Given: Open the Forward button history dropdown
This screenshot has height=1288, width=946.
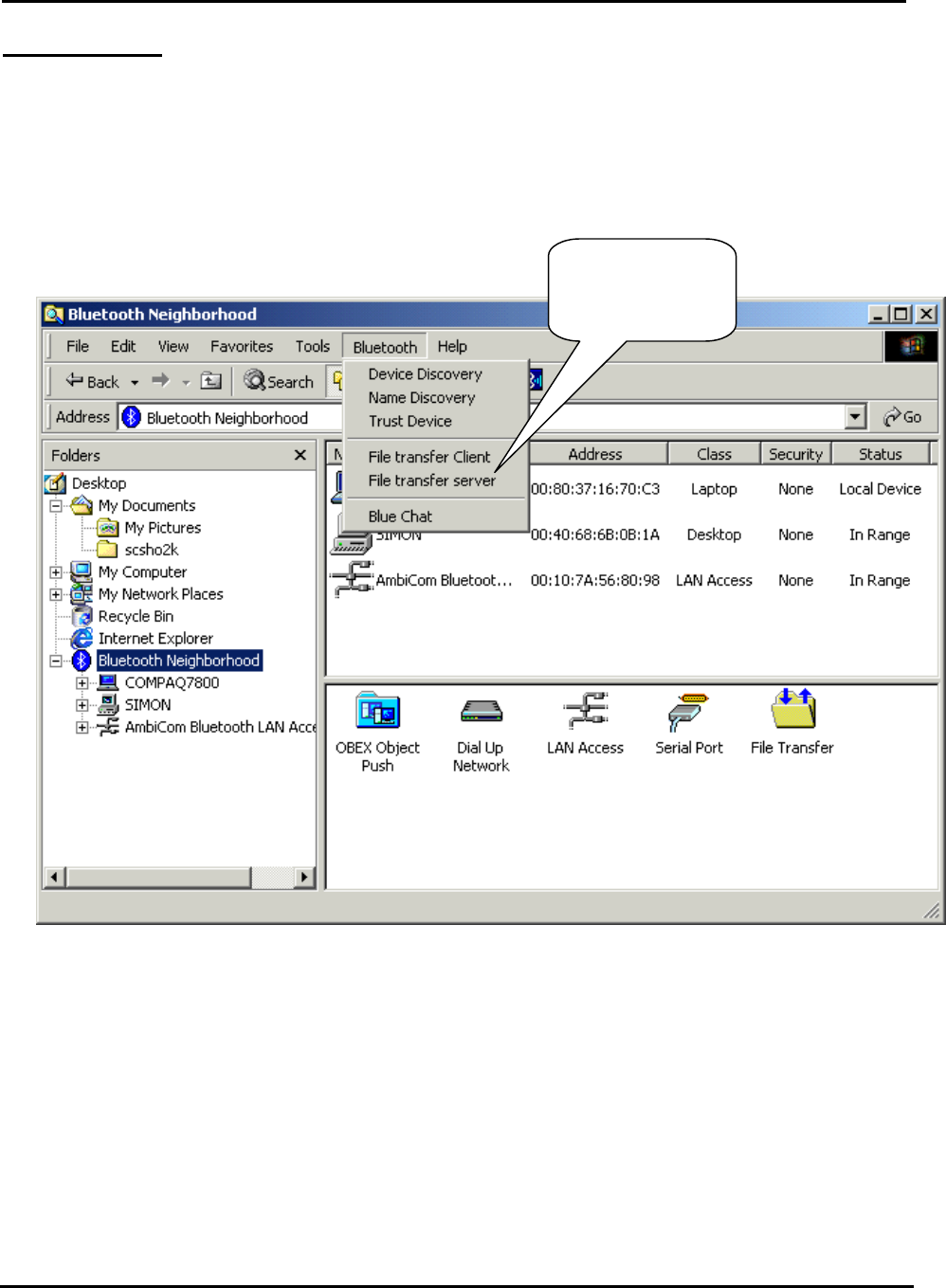Looking at the screenshot, I should click(186, 382).
